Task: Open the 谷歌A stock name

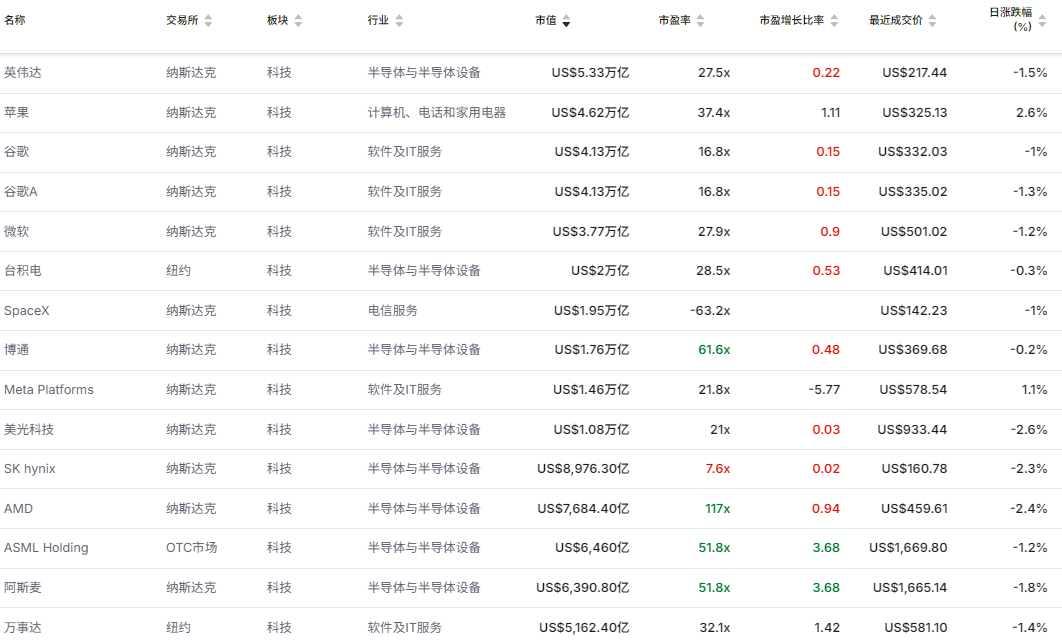Action: click(21, 192)
